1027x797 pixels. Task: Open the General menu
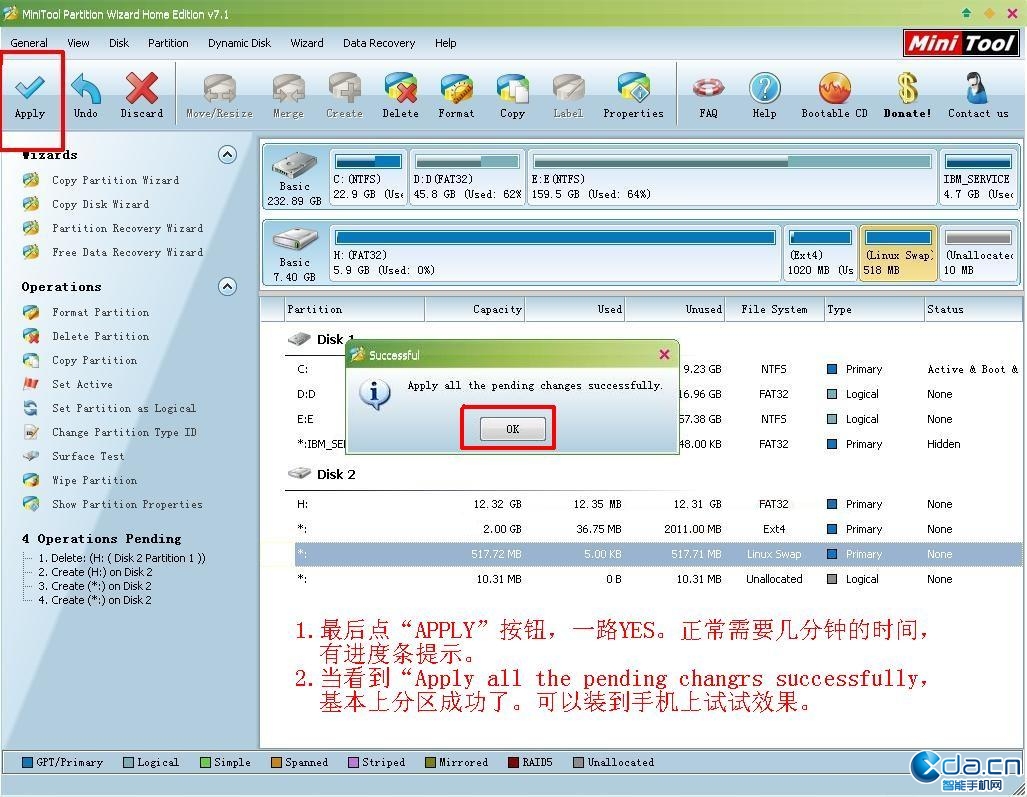pyautogui.click(x=29, y=43)
